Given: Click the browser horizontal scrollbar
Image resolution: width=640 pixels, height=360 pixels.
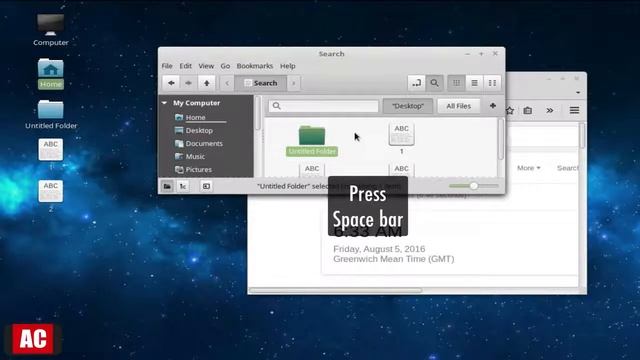Looking at the screenshot, I should pyautogui.click(x=336, y=291).
